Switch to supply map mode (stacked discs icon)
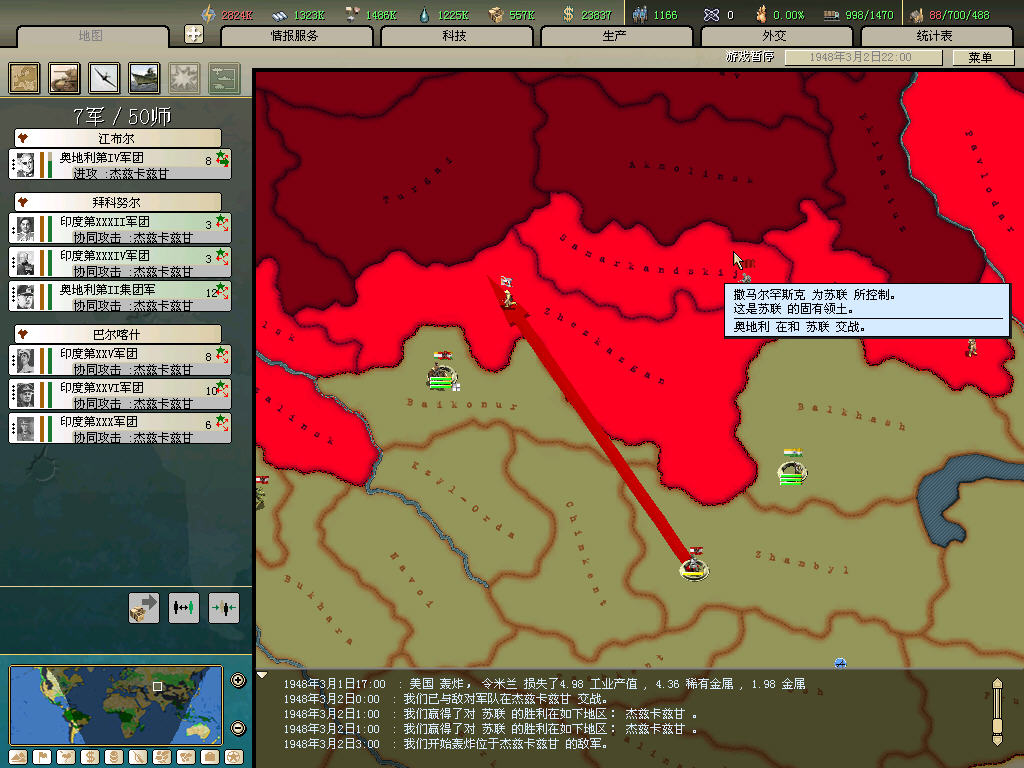 (114, 757)
